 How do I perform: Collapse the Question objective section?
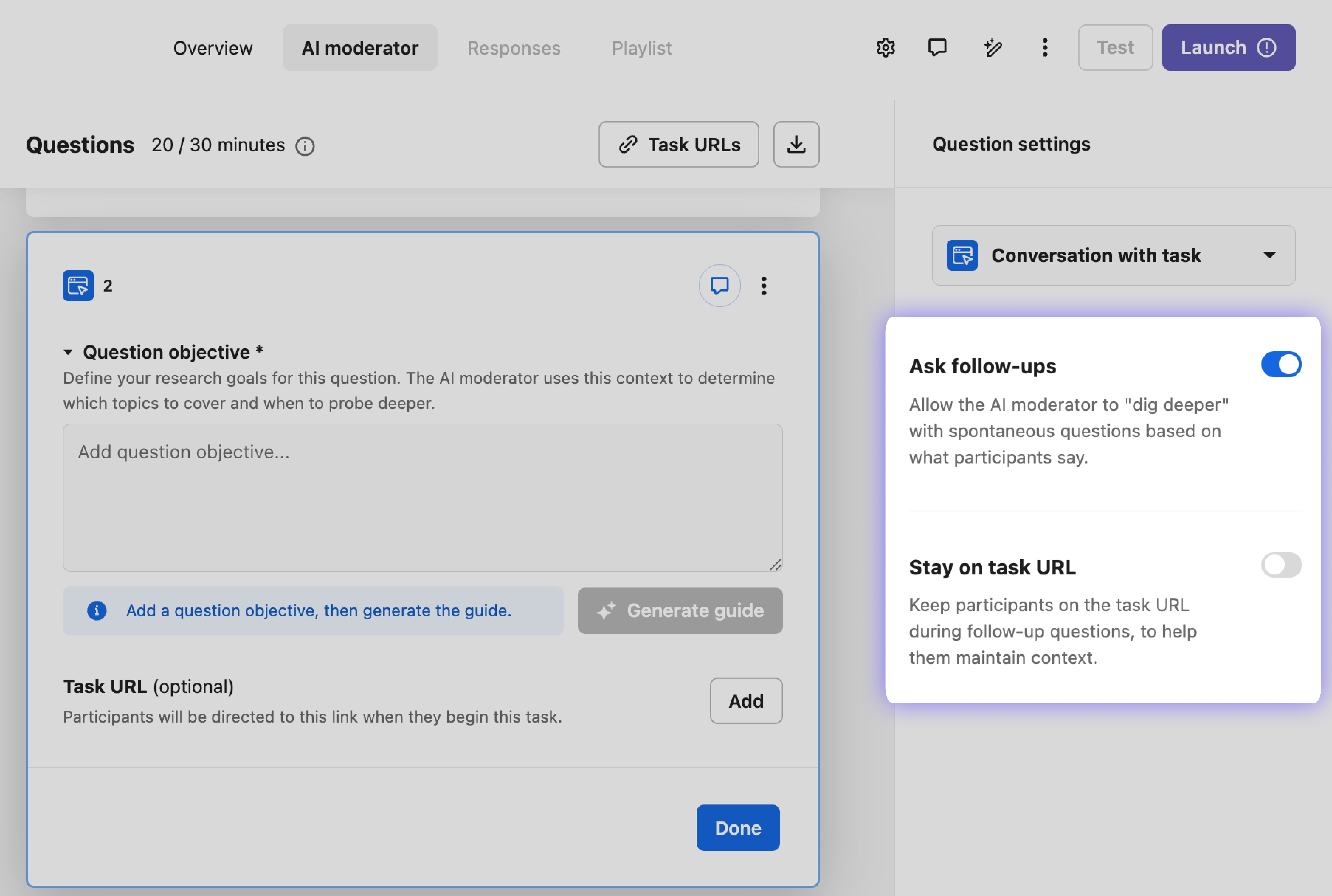pyautogui.click(x=68, y=352)
